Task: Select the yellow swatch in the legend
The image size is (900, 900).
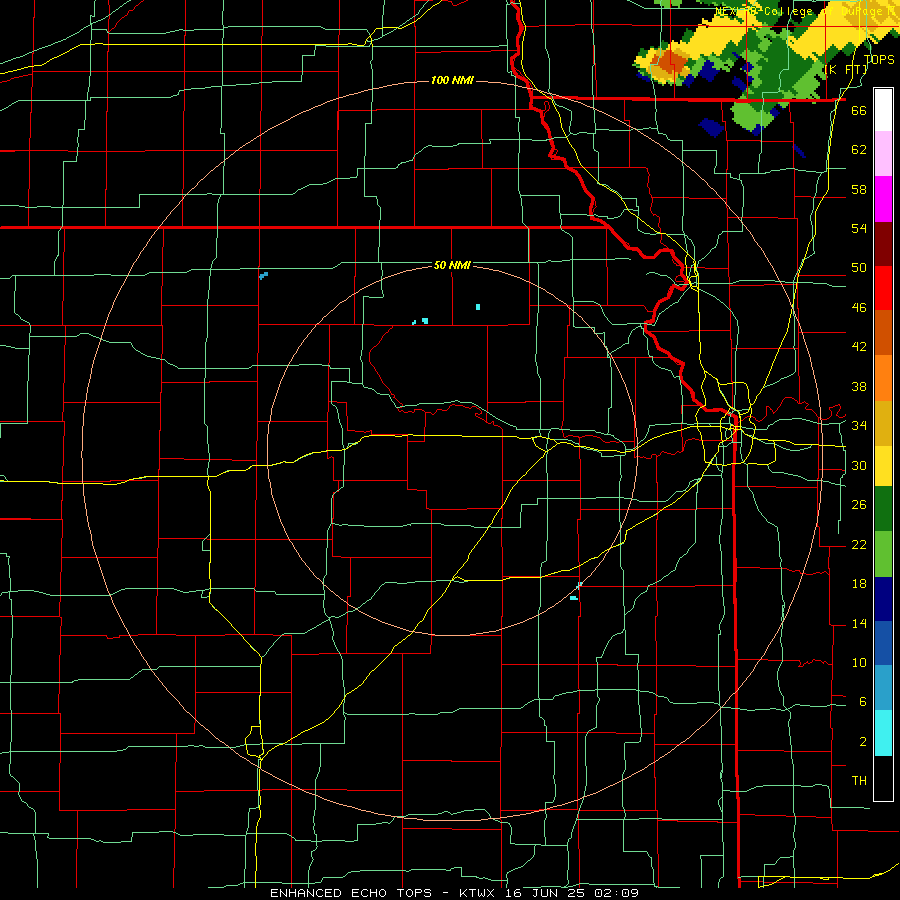Action: pyautogui.click(x=883, y=466)
